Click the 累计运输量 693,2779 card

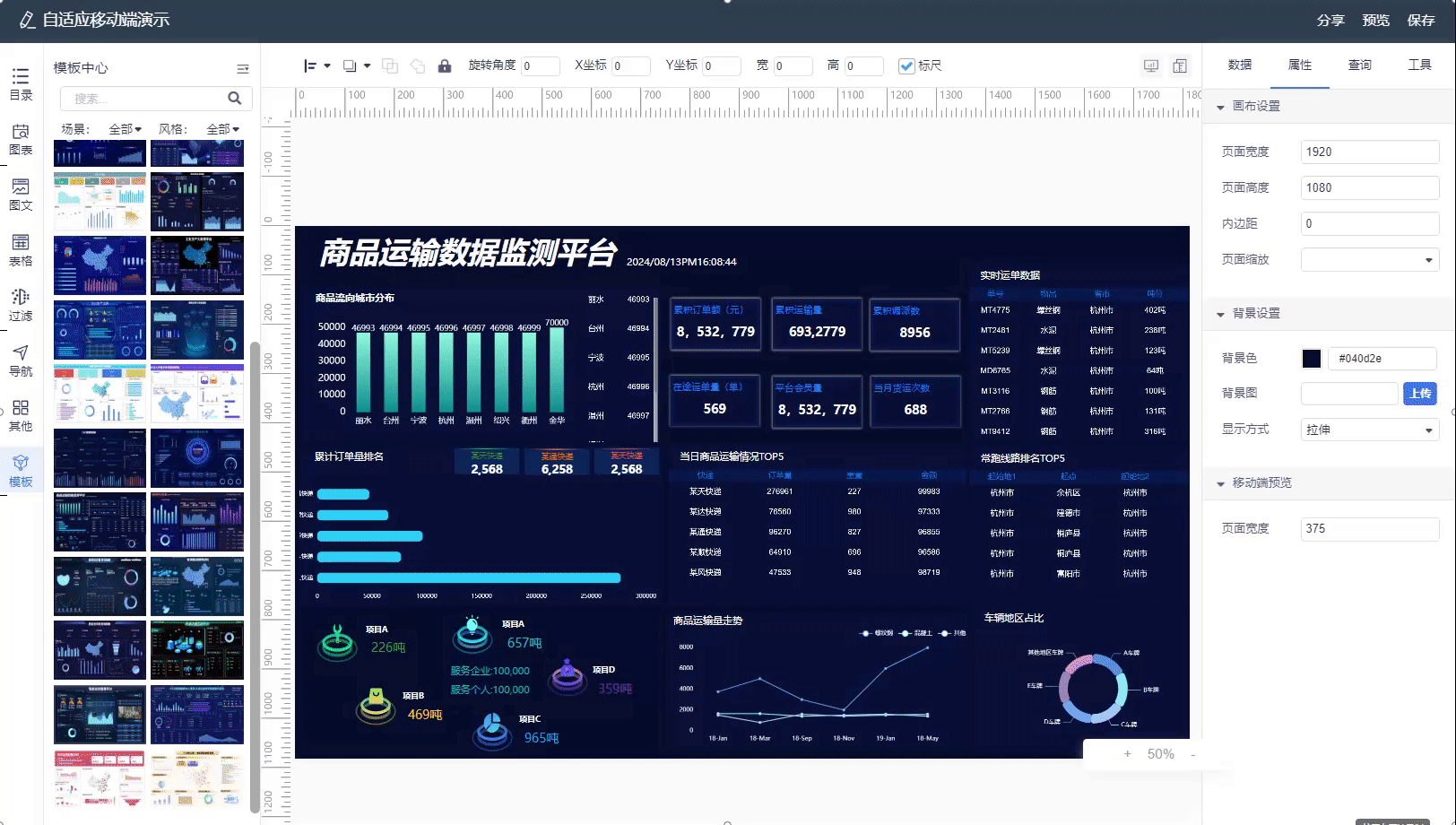tap(817, 325)
